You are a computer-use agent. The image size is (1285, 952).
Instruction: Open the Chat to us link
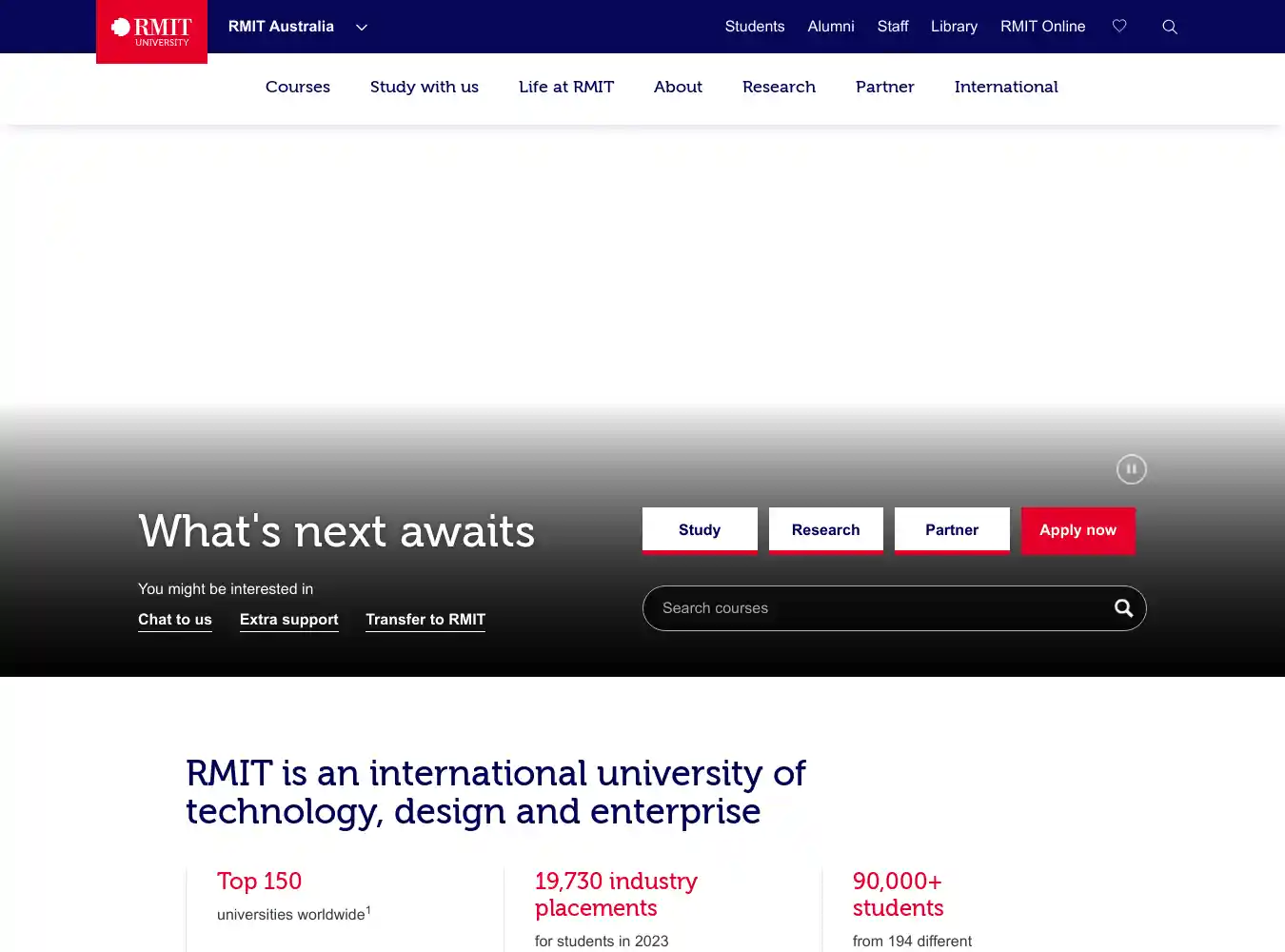tap(175, 620)
